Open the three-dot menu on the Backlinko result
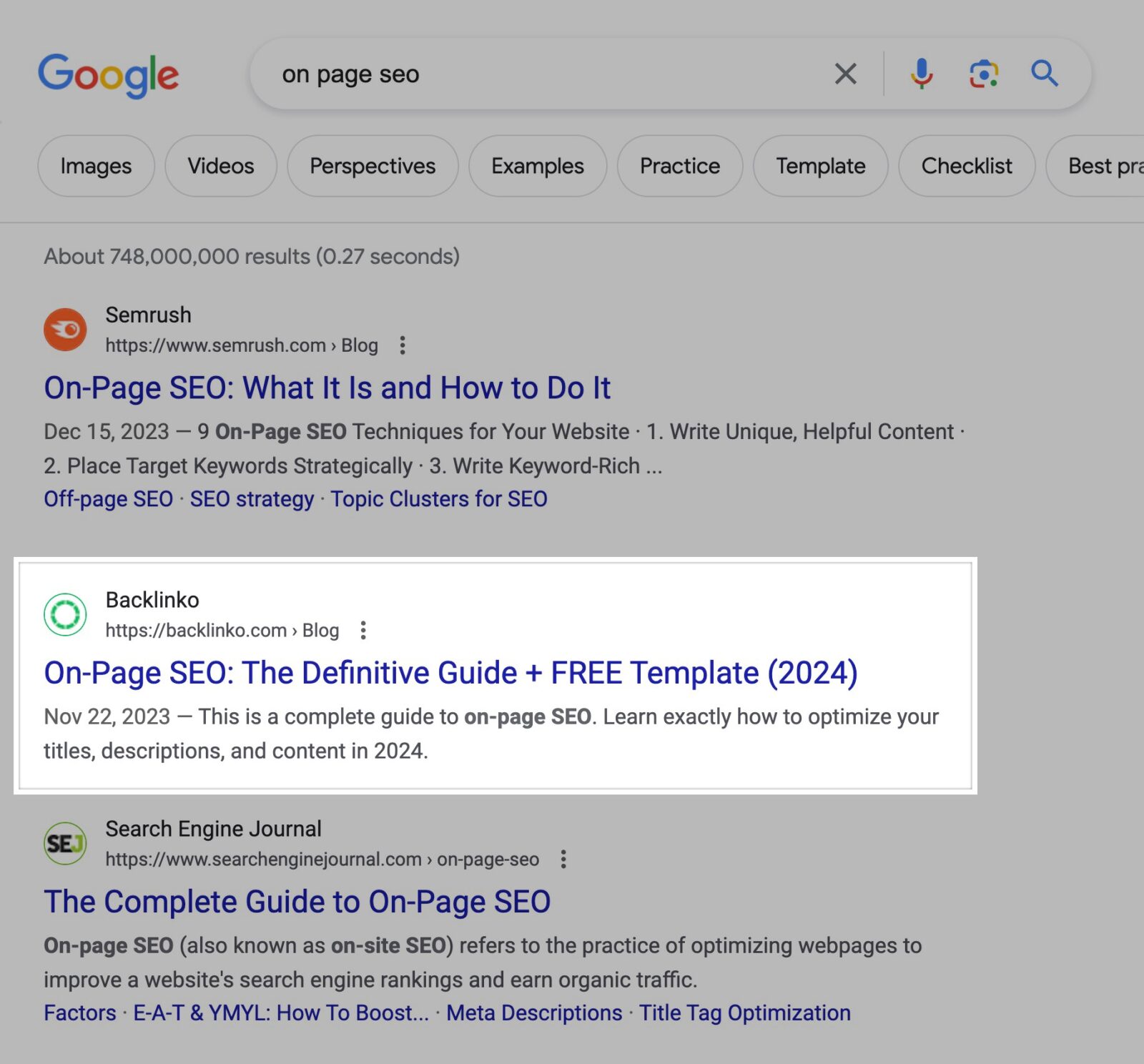Viewport: 1144px width, 1064px height. pos(363,630)
